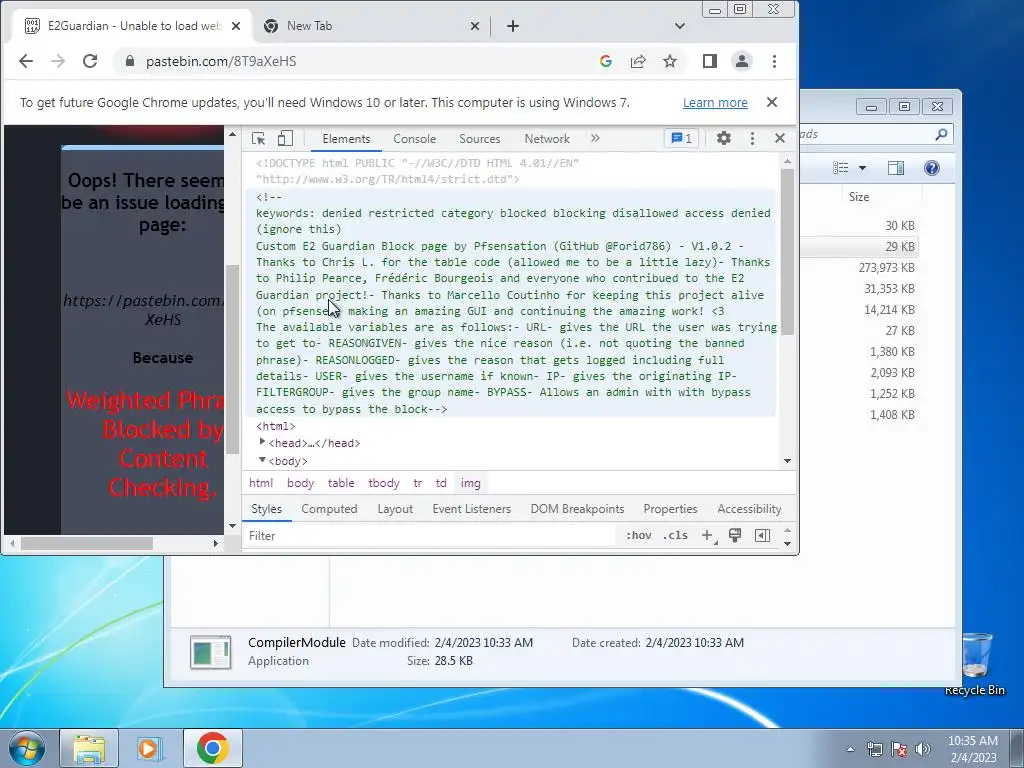
Task: Close the DevTools panel
Action: pos(780,138)
